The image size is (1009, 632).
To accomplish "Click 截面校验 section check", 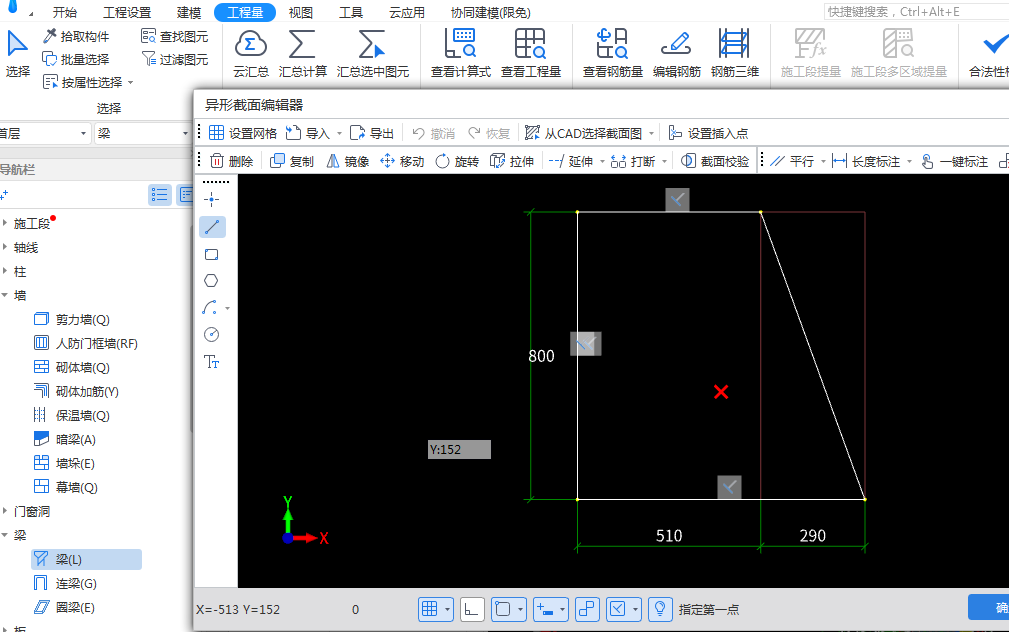I will (715, 161).
